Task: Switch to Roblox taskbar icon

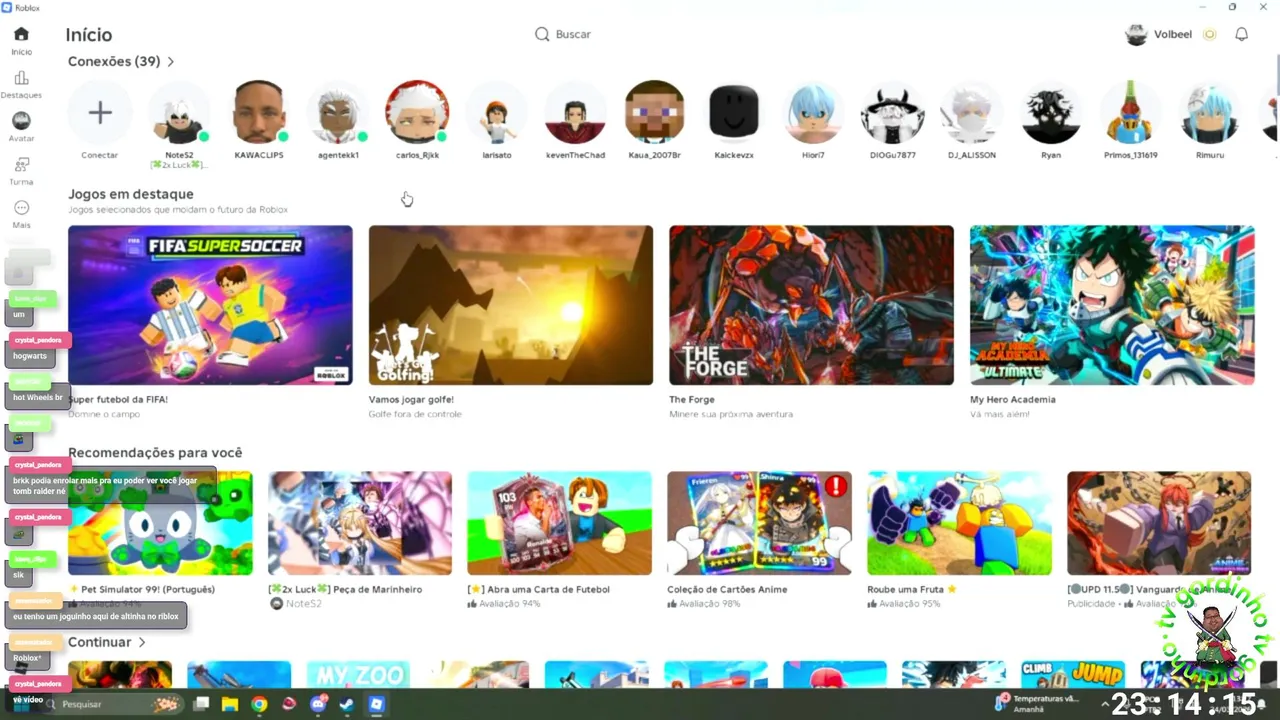Action: coord(376,704)
